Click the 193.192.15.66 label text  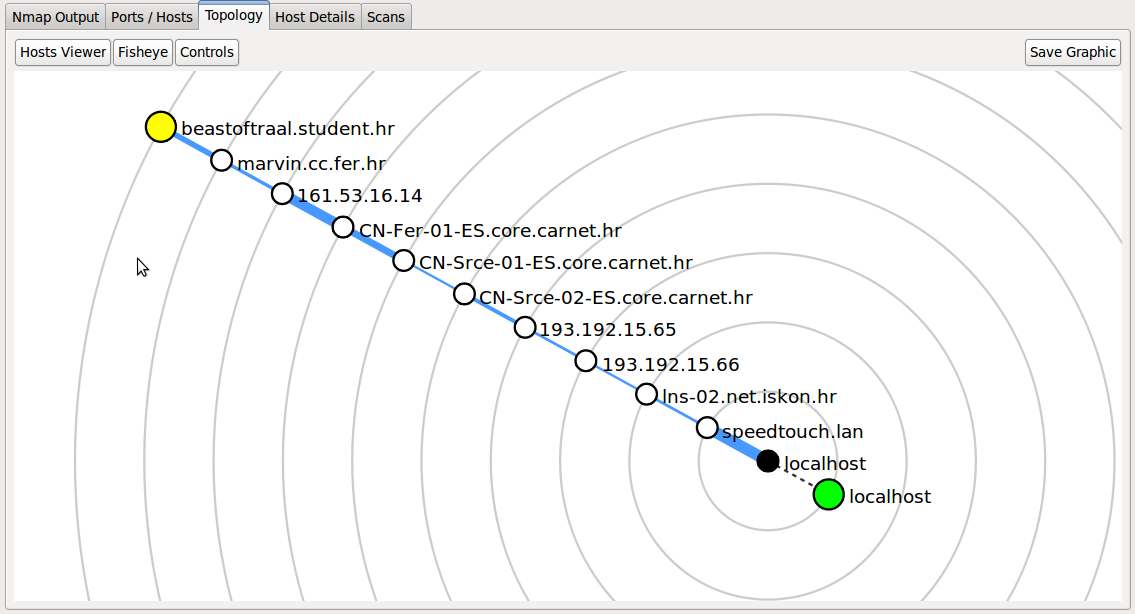[x=671, y=365]
